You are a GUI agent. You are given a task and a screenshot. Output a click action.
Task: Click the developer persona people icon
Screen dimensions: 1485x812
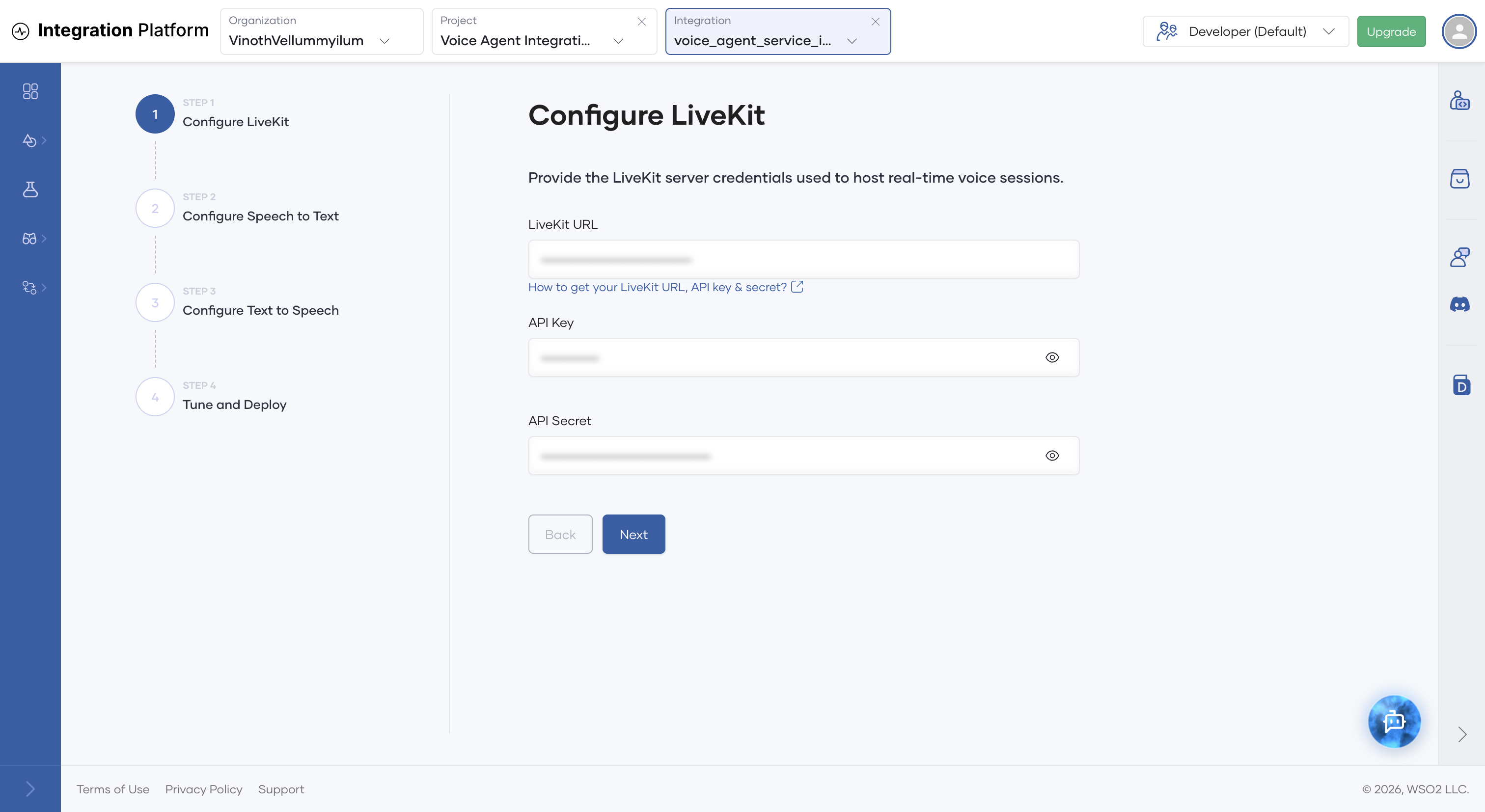pyautogui.click(x=1167, y=31)
